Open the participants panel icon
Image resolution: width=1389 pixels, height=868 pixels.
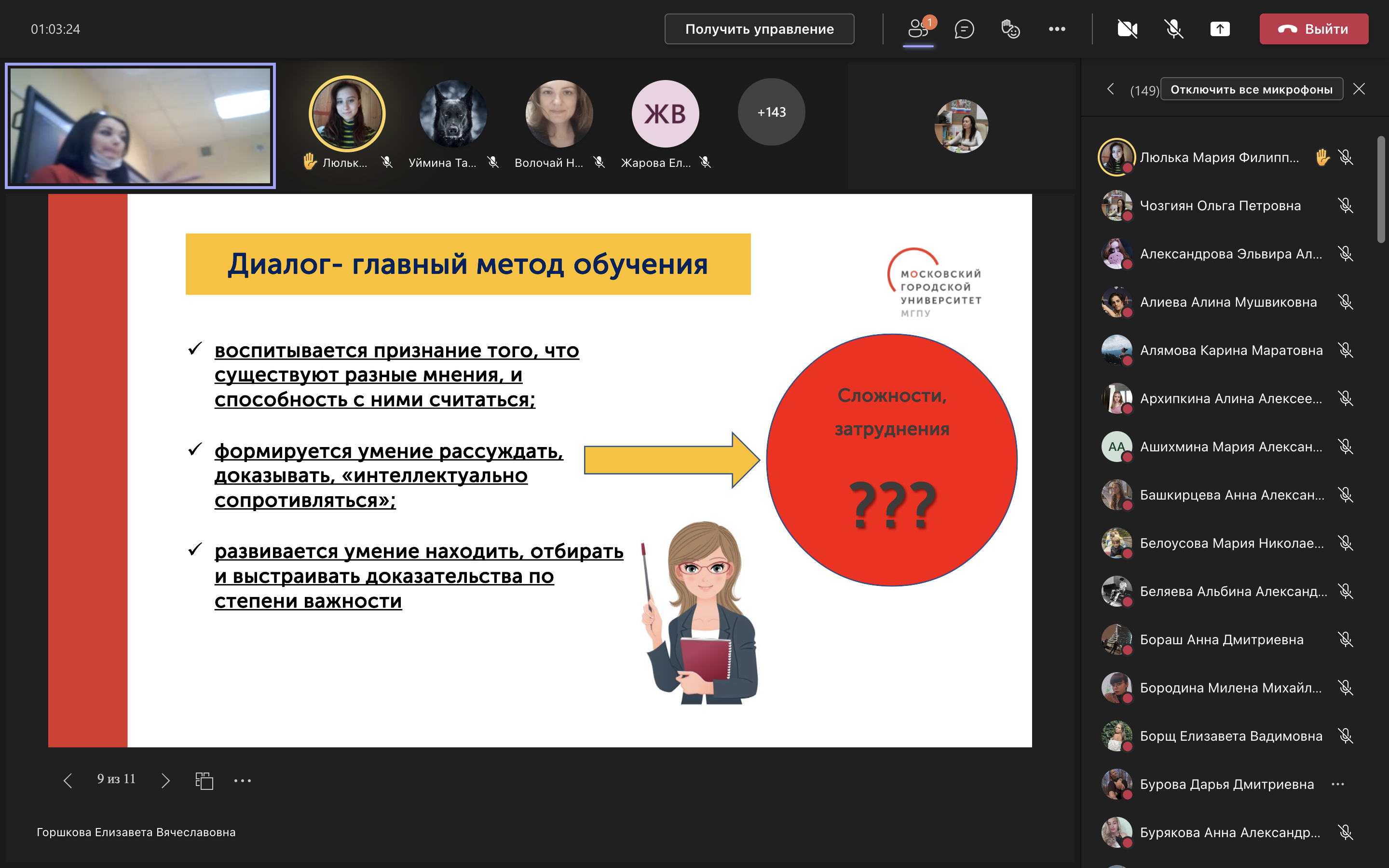click(918, 29)
